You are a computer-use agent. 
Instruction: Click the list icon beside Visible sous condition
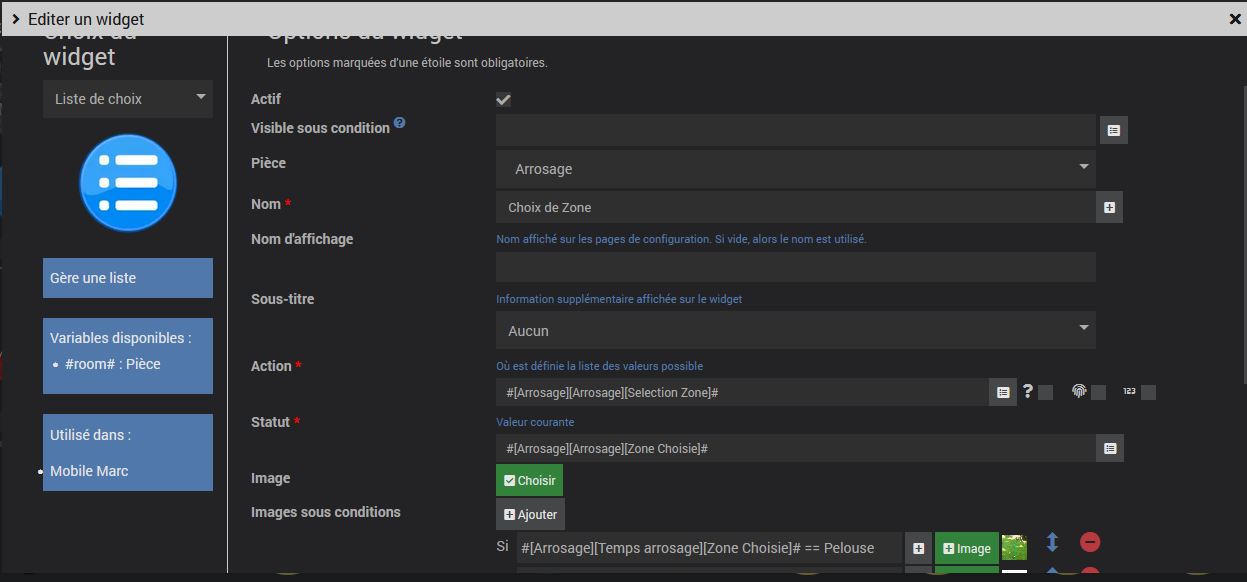1114,130
